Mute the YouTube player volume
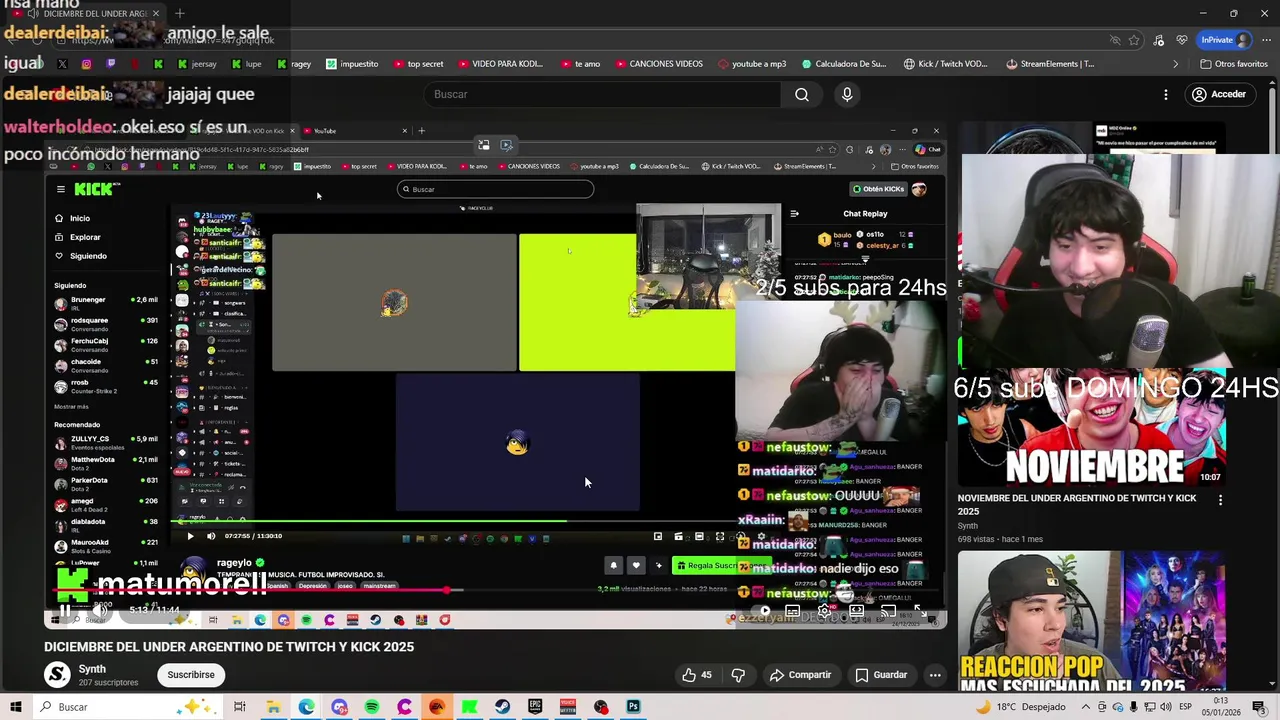This screenshot has height=720, width=1280. pos(101,611)
